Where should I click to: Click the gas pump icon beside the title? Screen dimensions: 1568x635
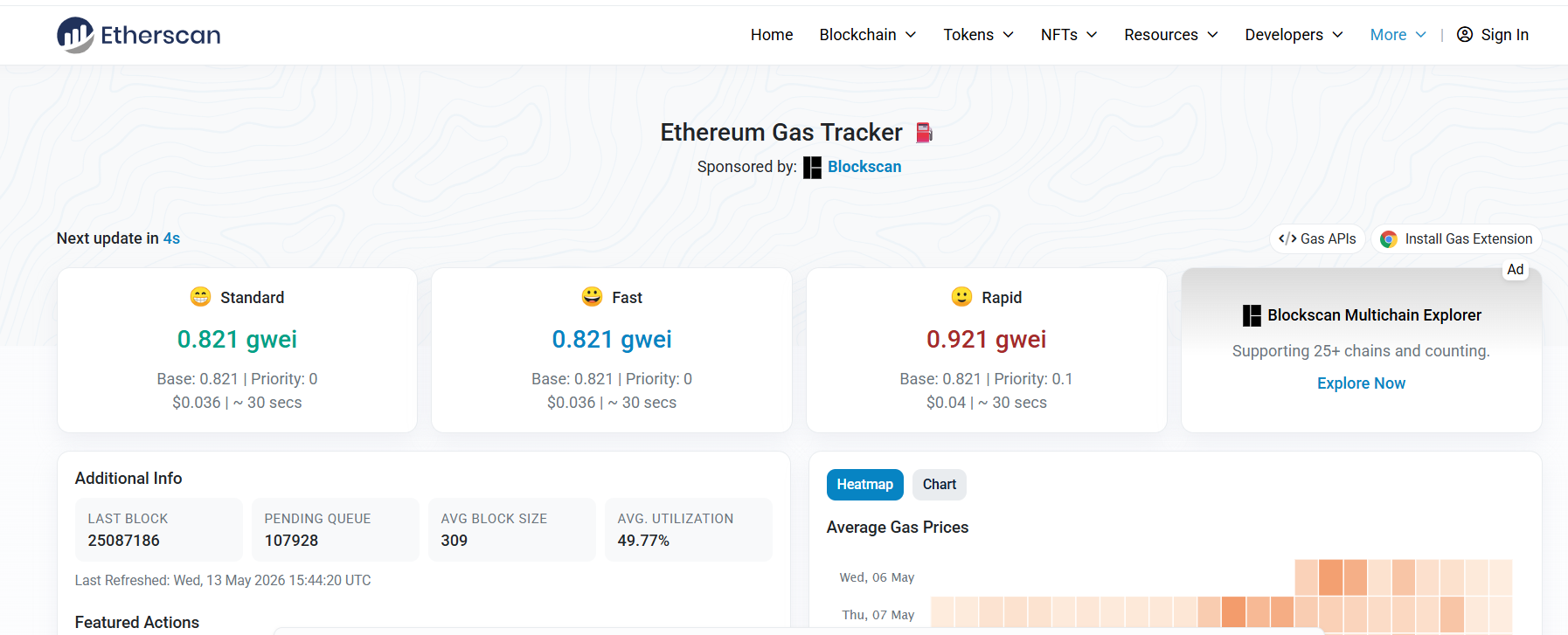click(924, 133)
